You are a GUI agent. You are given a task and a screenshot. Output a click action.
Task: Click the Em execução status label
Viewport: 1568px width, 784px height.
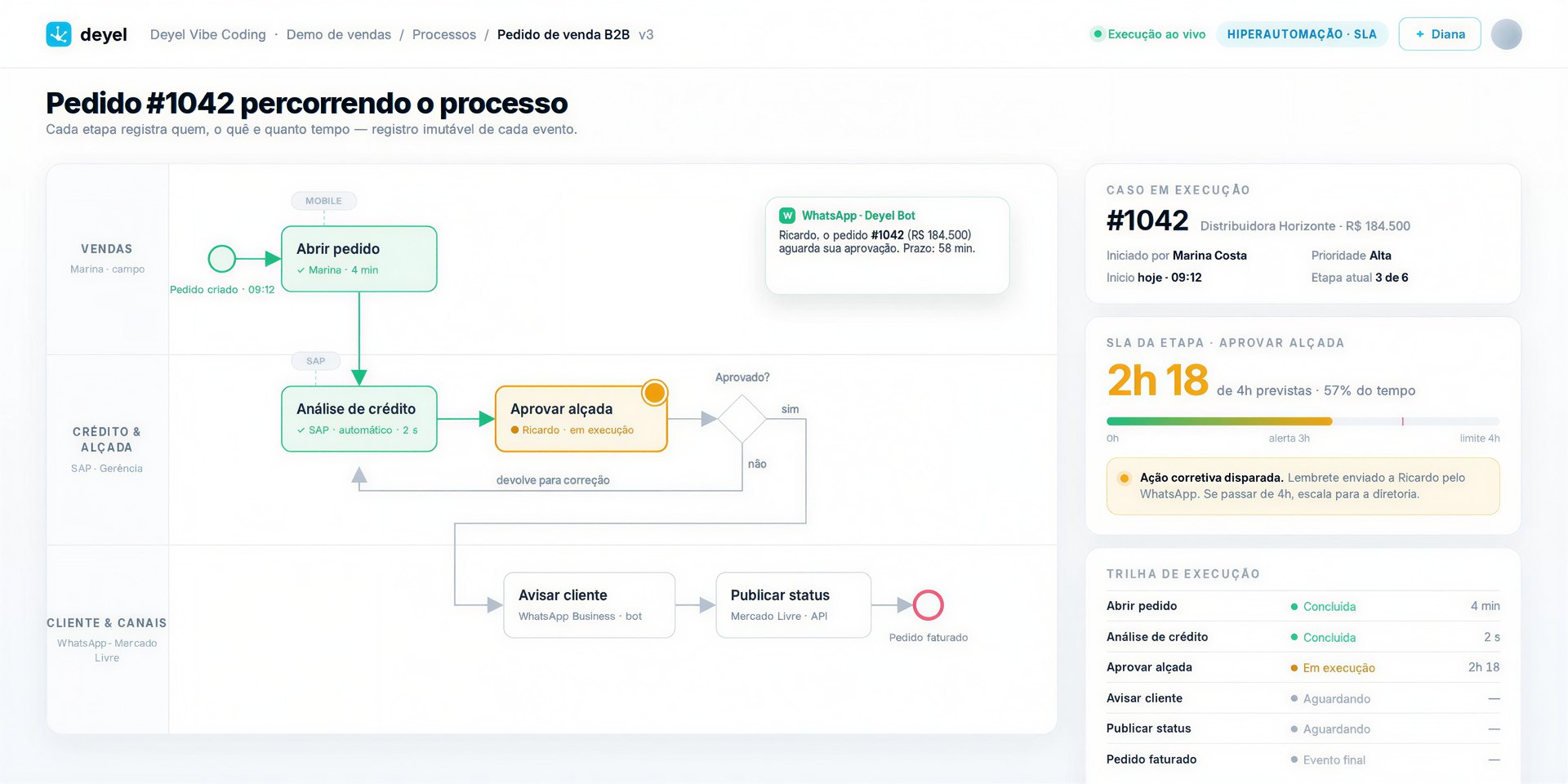click(x=1339, y=668)
